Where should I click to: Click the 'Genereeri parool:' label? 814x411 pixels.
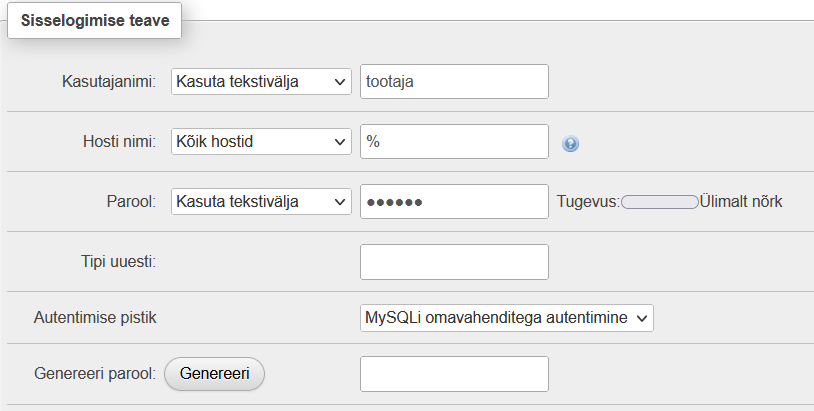point(95,373)
